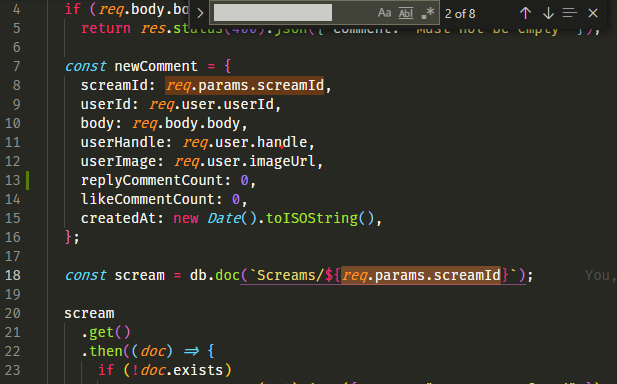The height and width of the screenshot is (384, 617).
Task: Click highlighted req.params.screamId on line 8
Action: pos(244,85)
